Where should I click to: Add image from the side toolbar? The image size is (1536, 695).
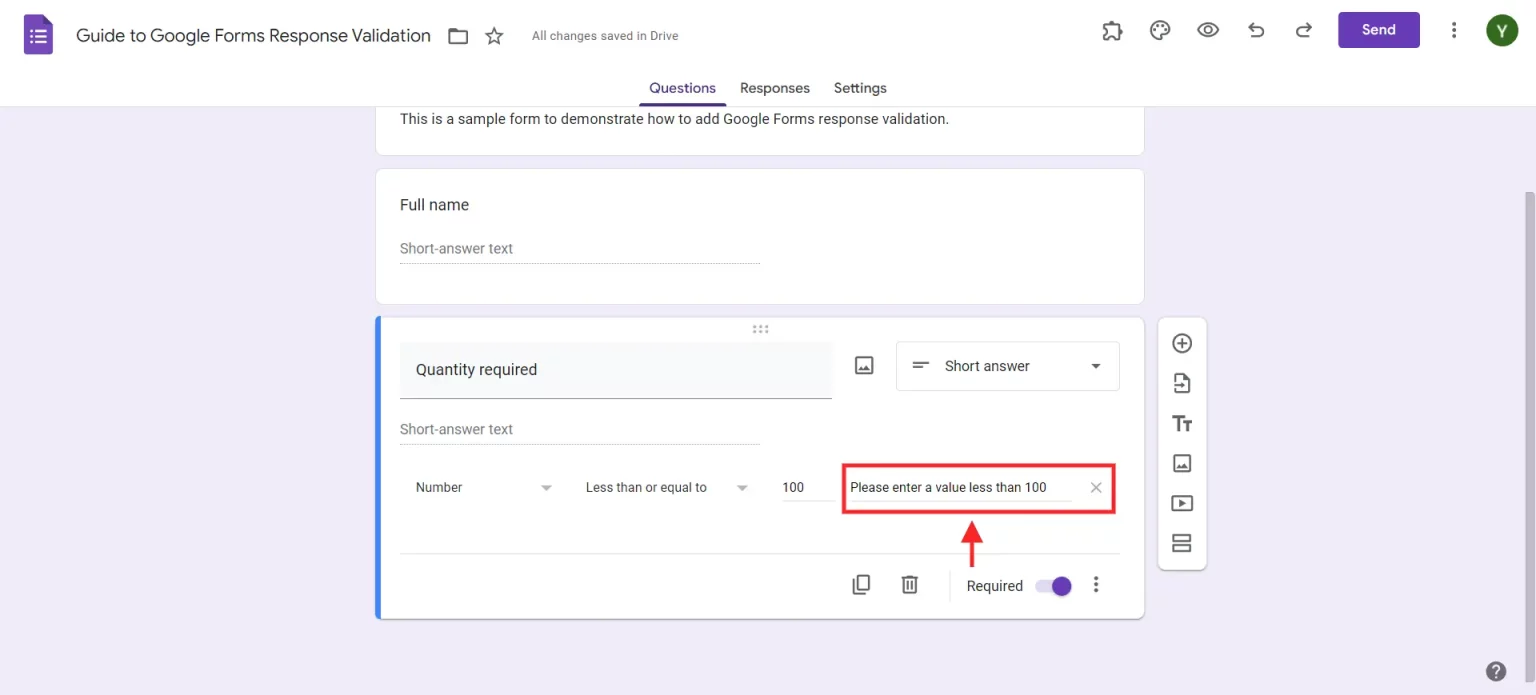point(1182,463)
